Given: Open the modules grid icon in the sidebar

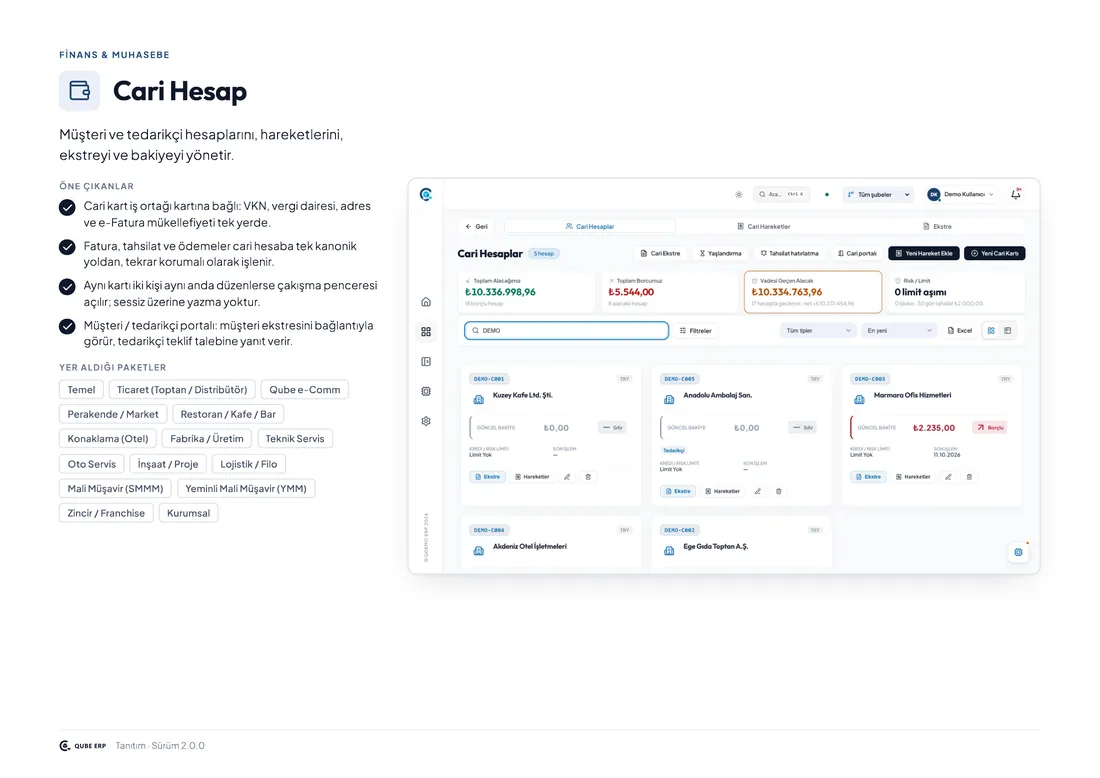Looking at the screenshot, I should point(426,332).
